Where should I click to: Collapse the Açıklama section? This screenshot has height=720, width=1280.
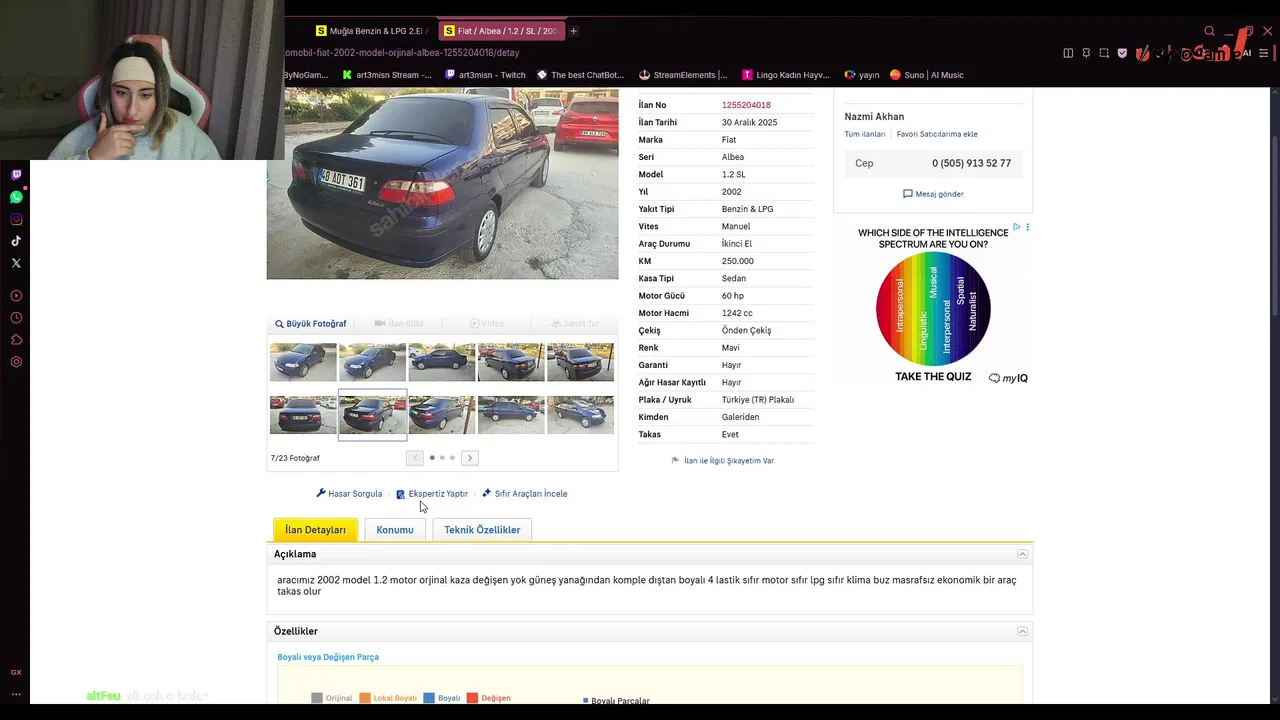1022,554
